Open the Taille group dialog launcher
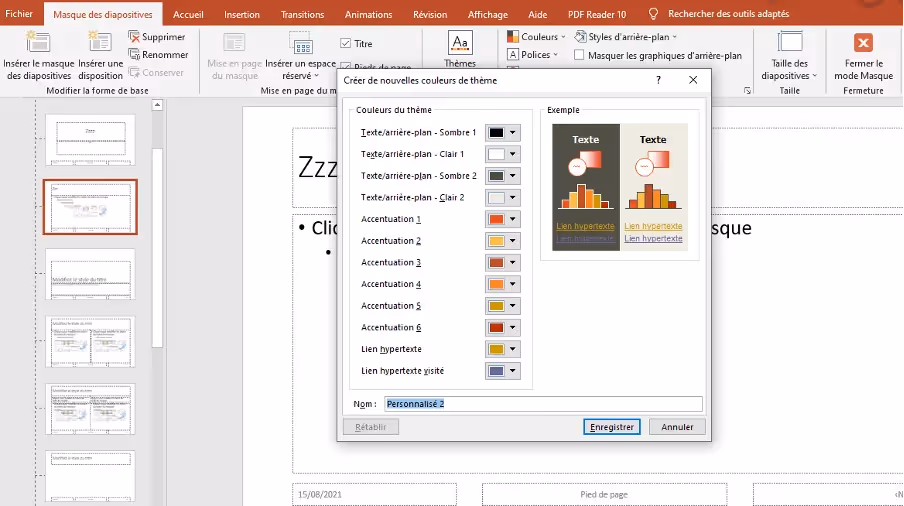904x506 pixels. [747, 90]
